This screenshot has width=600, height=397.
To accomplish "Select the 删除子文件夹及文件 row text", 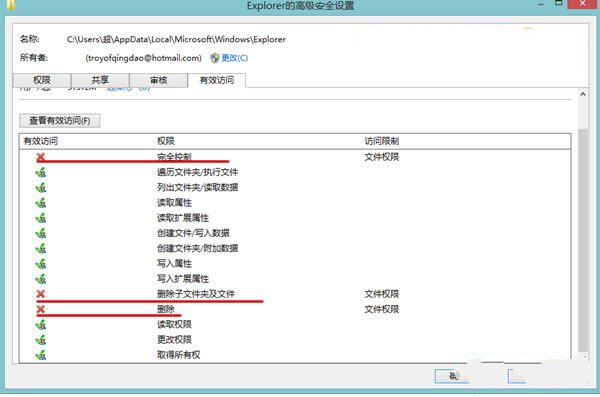I will tap(196, 294).
